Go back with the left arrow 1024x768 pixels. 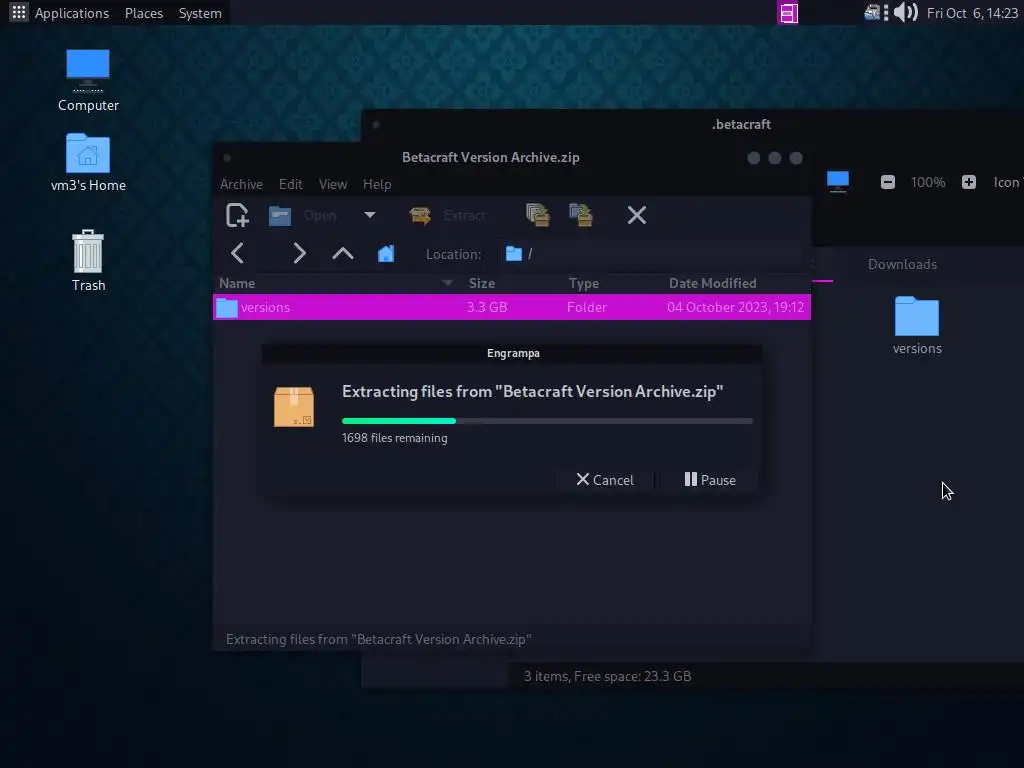pyautogui.click(x=237, y=253)
